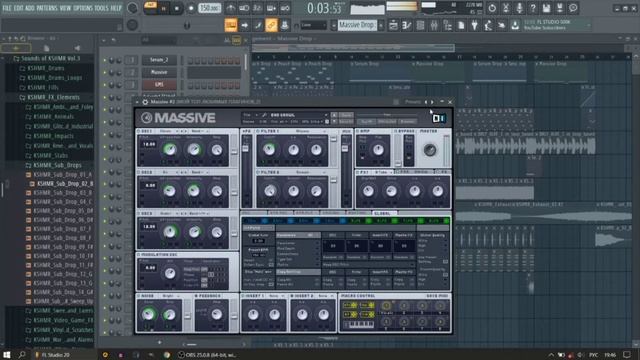Click the NI logo in Massive
The image size is (640, 360).
(439, 118)
